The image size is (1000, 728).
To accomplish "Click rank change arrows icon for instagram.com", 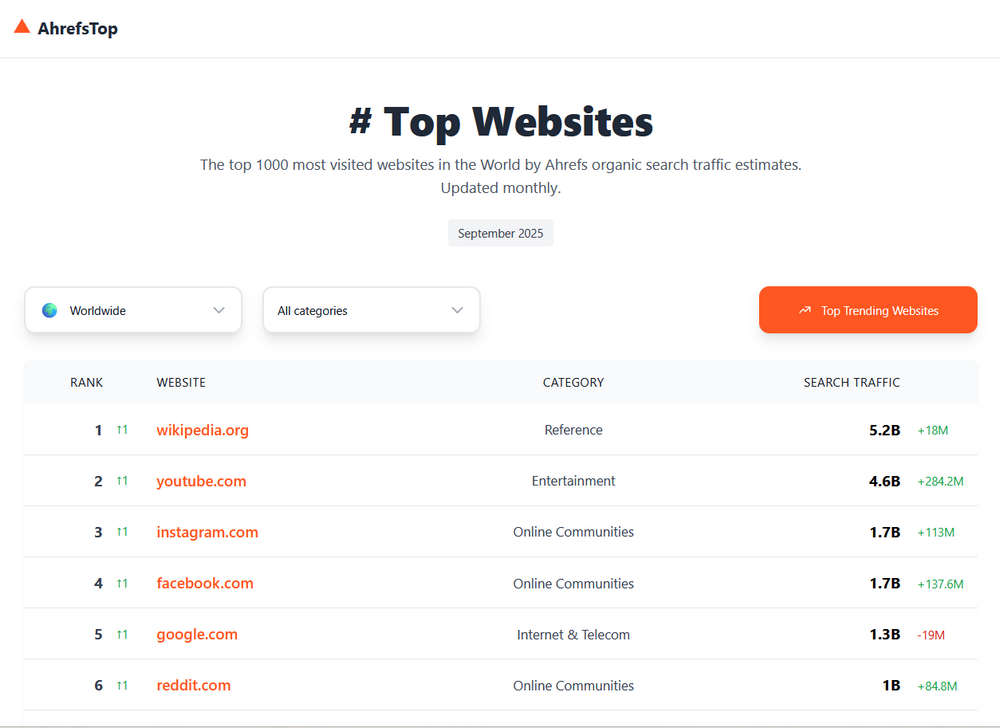I will [122, 532].
